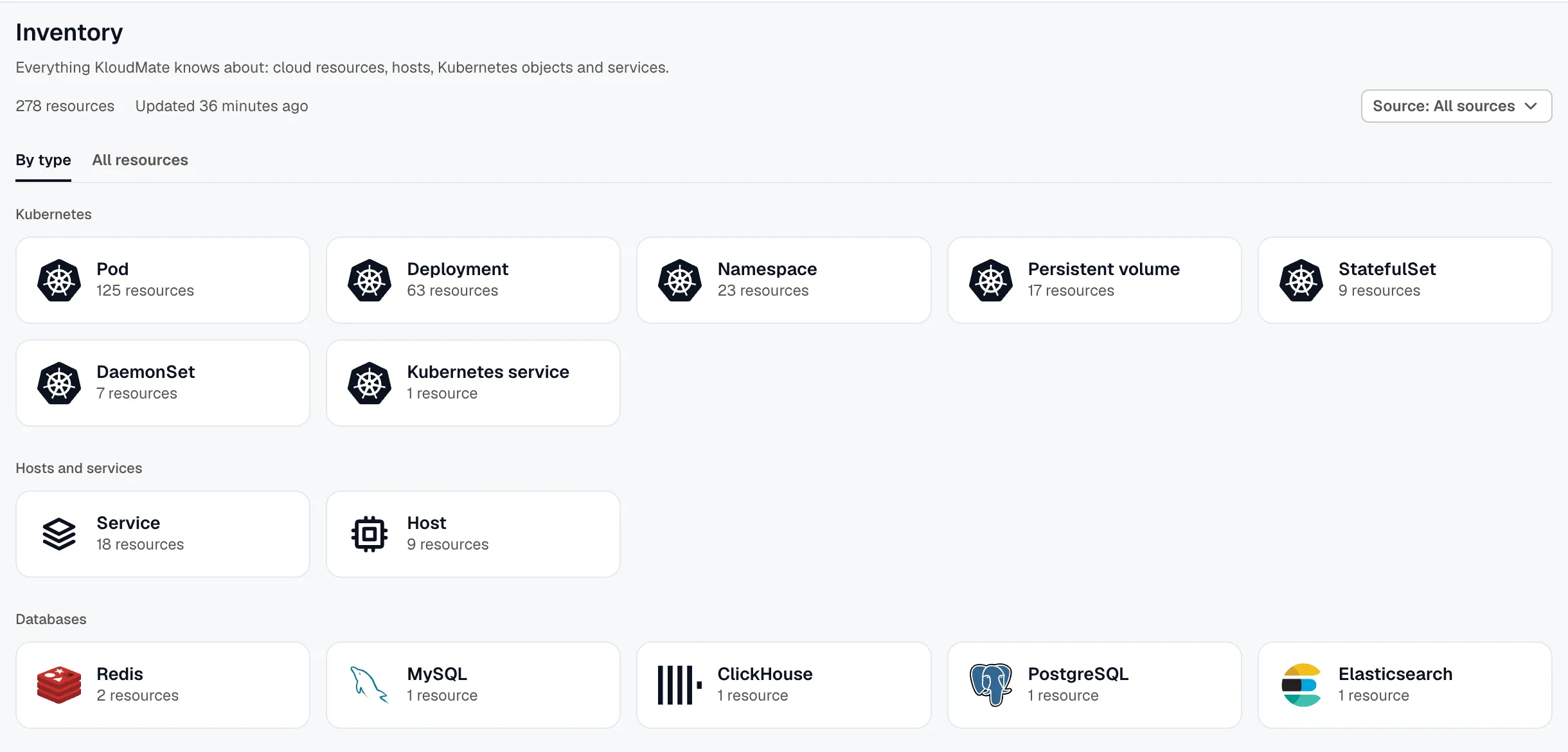The width and height of the screenshot is (1568, 752).
Task: Open the Pod title link
Action: click(112, 269)
